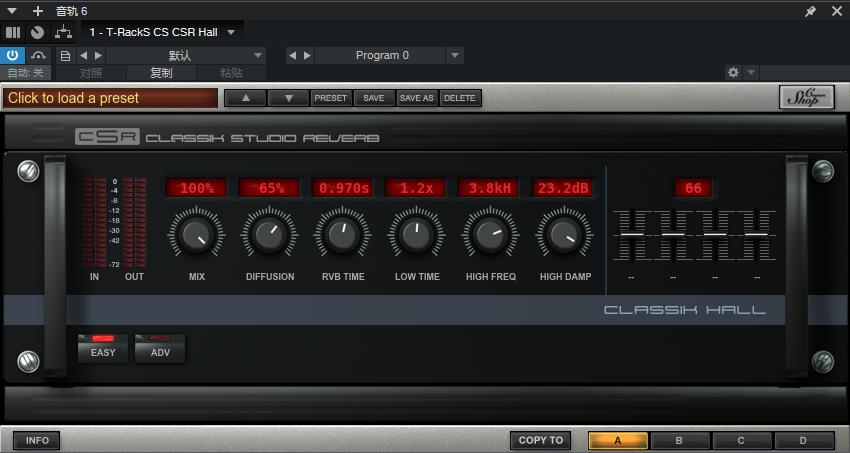Viewport: 850px width, 453px height.
Task: Open the channel editor bars icon
Action: 12,33
